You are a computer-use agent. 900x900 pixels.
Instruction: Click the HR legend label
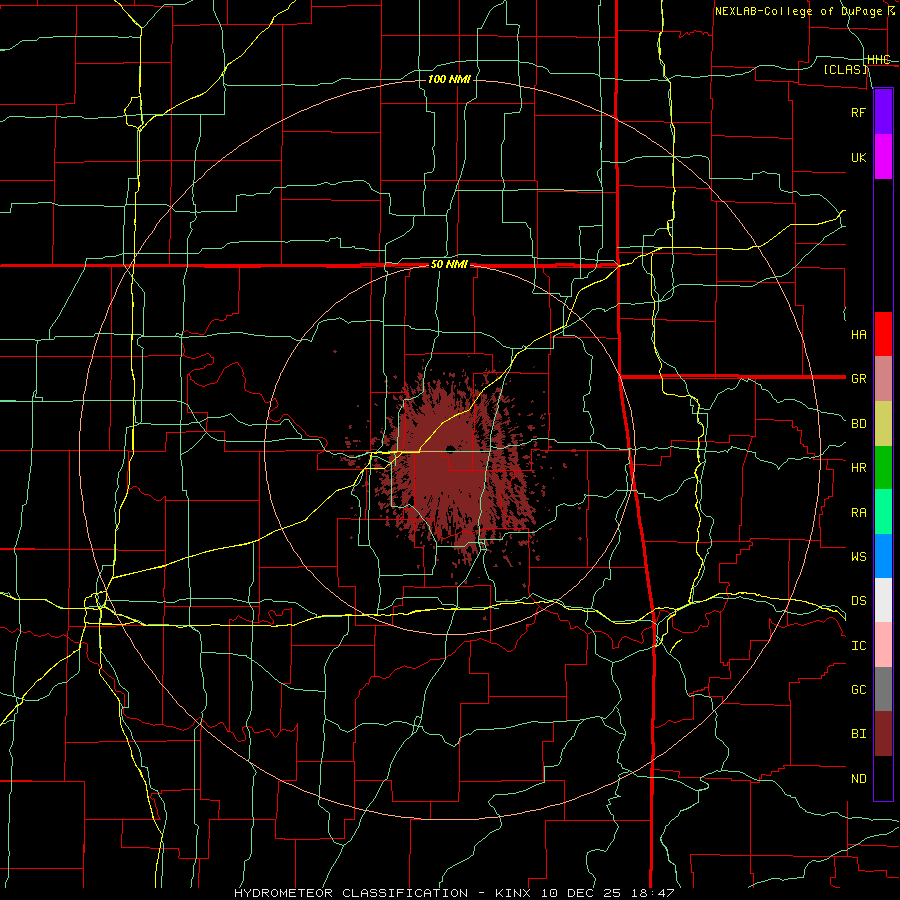(858, 468)
